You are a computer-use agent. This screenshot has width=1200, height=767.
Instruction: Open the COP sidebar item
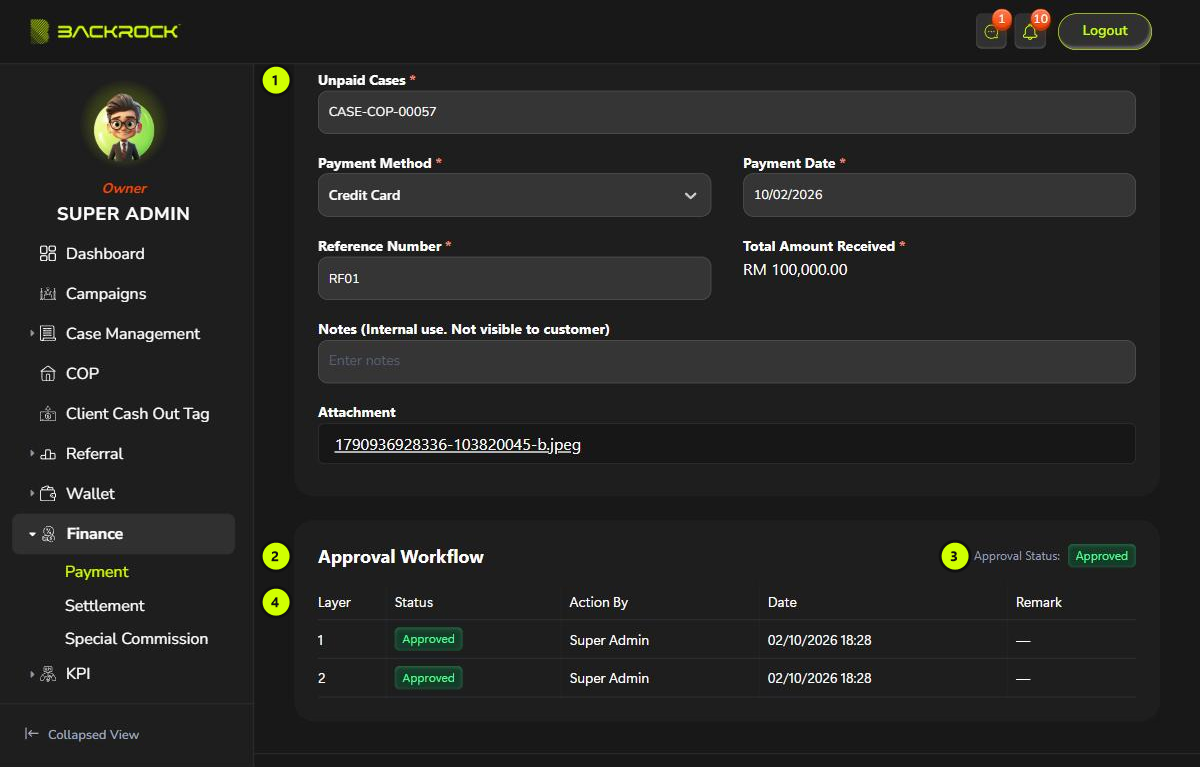pos(82,374)
